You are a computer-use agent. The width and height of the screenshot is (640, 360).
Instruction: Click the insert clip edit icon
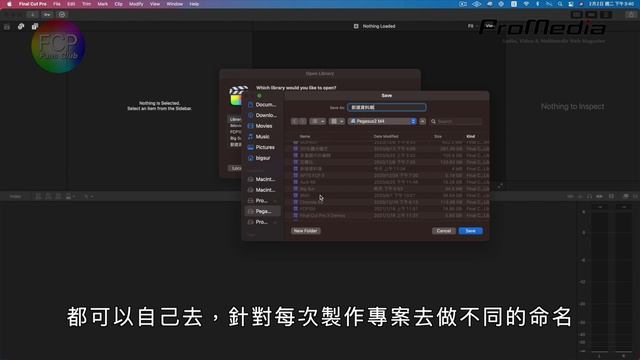pyautogui.click(x=48, y=197)
